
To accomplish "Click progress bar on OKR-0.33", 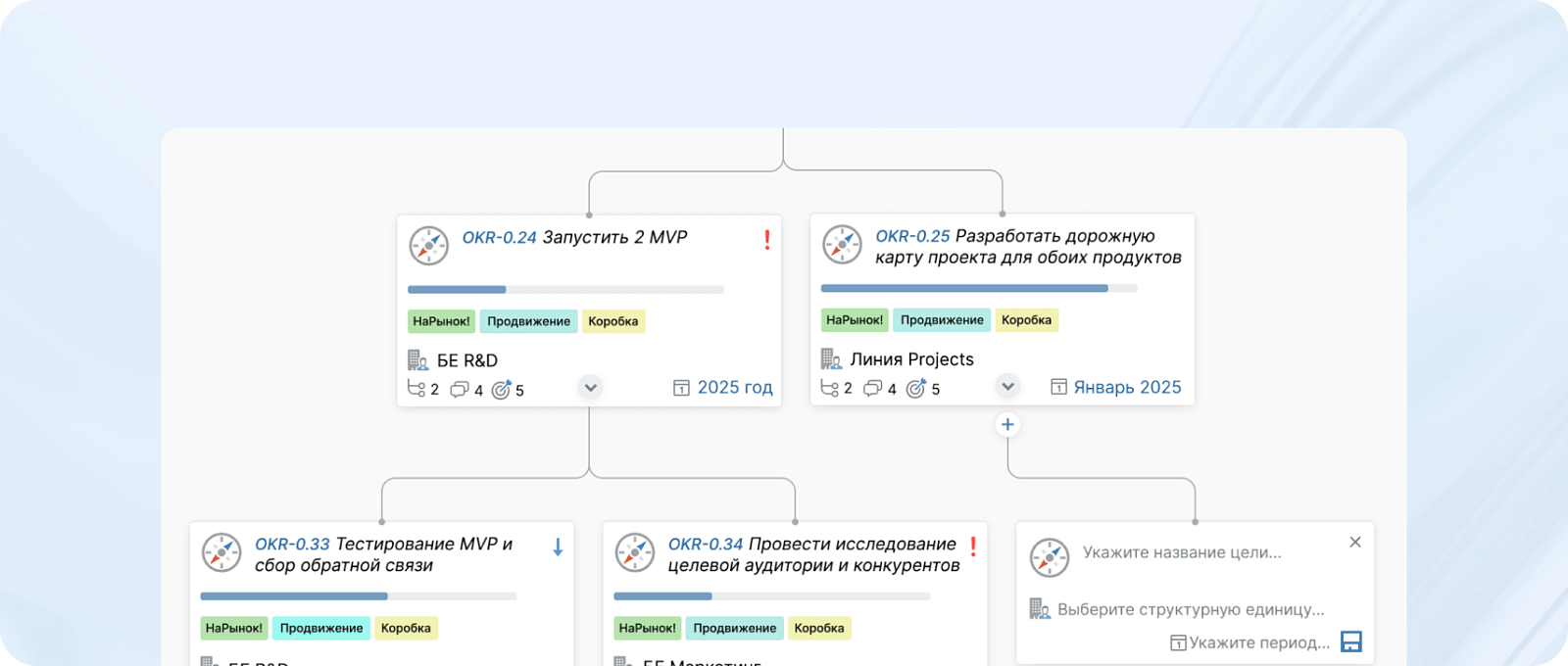I will pos(359,596).
